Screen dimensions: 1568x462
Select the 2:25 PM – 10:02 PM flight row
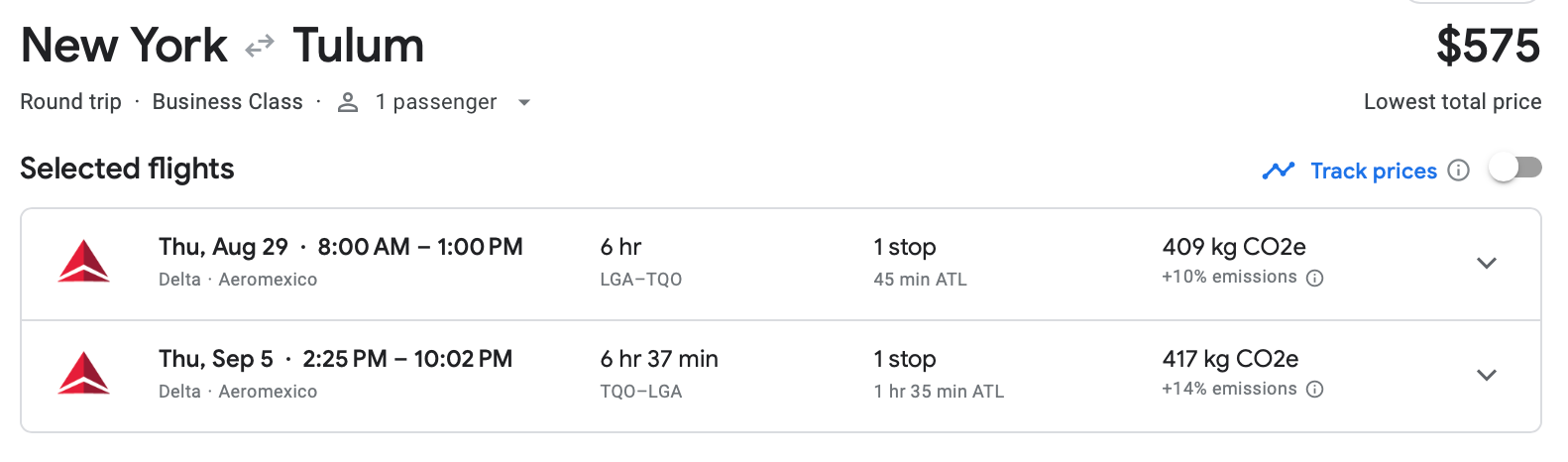(407, 359)
